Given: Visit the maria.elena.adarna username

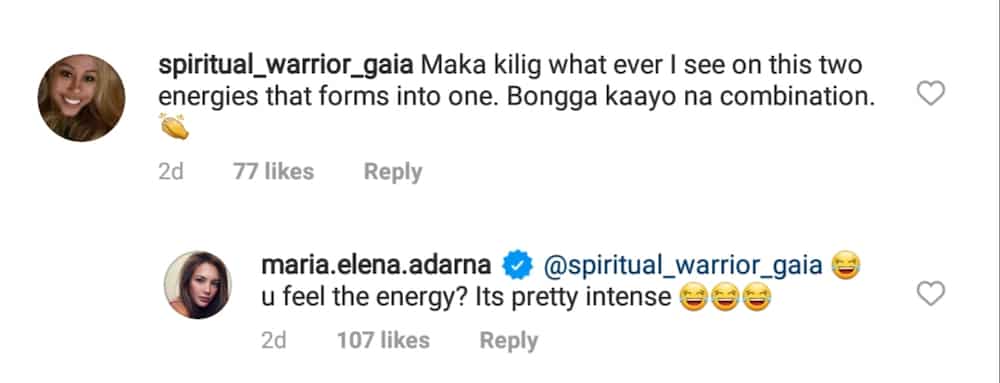Looking at the screenshot, I should pos(376,266).
